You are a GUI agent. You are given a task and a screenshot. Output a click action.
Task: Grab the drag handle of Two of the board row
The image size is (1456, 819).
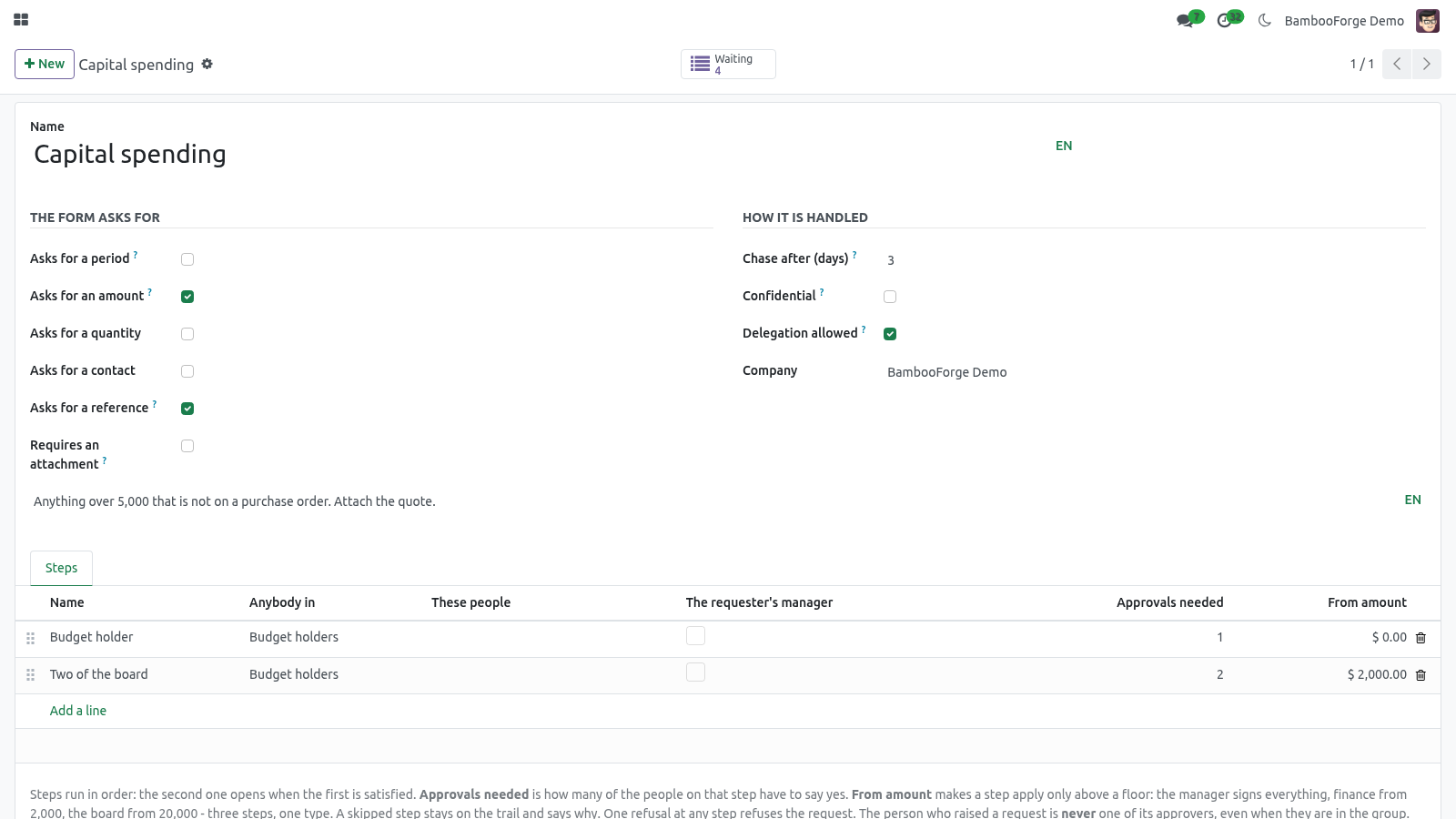30,675
